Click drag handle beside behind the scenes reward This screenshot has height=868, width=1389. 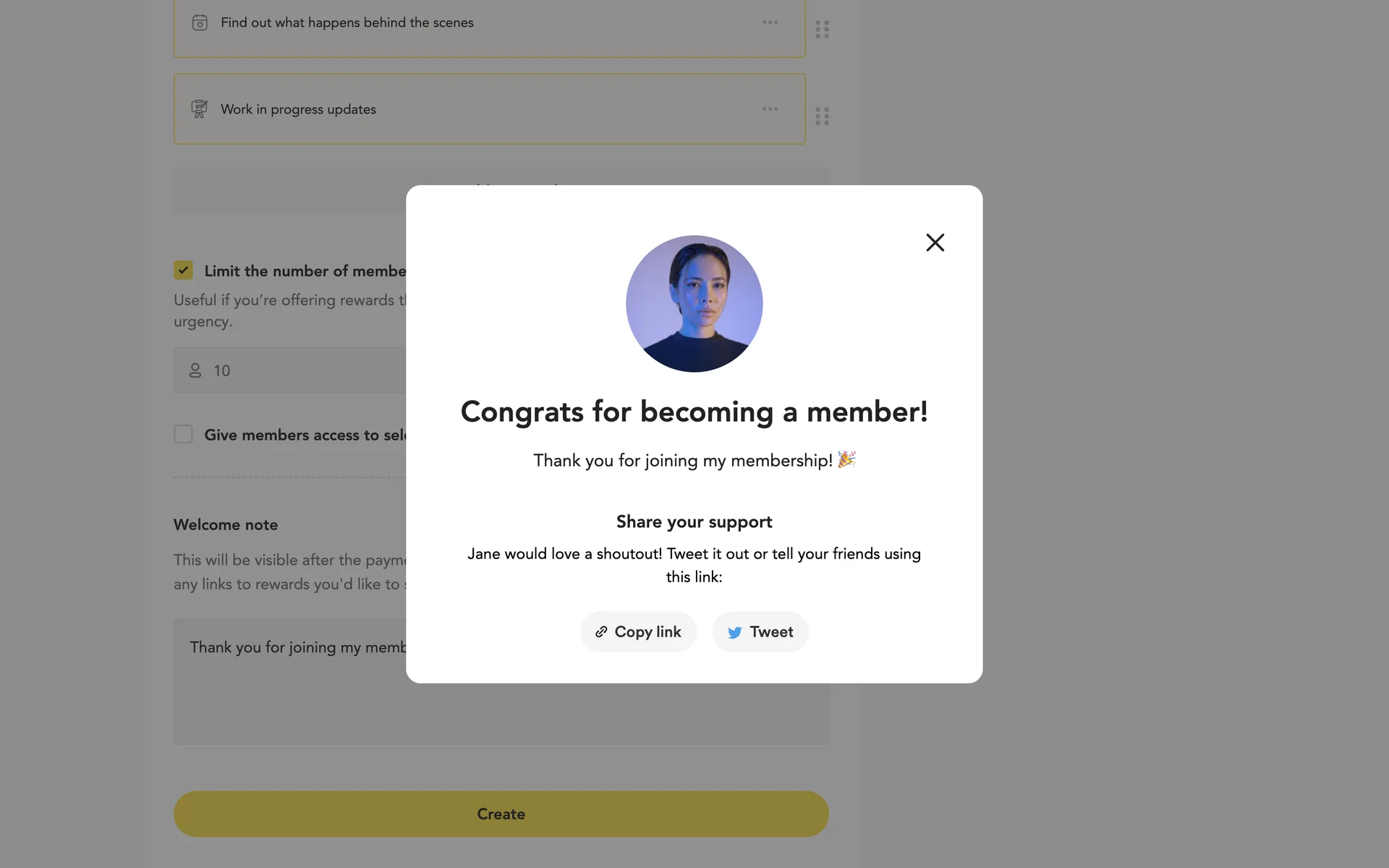coord(822,30)
